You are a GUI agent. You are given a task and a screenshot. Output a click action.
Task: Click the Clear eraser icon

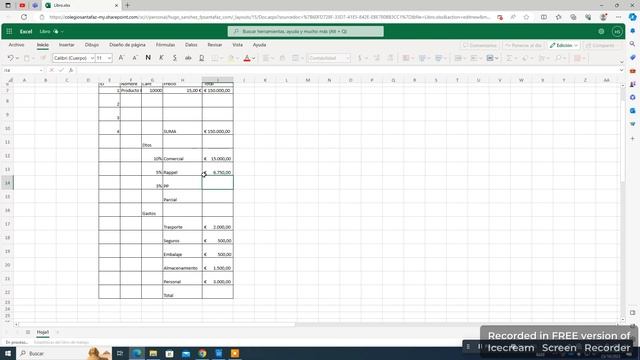526,58
